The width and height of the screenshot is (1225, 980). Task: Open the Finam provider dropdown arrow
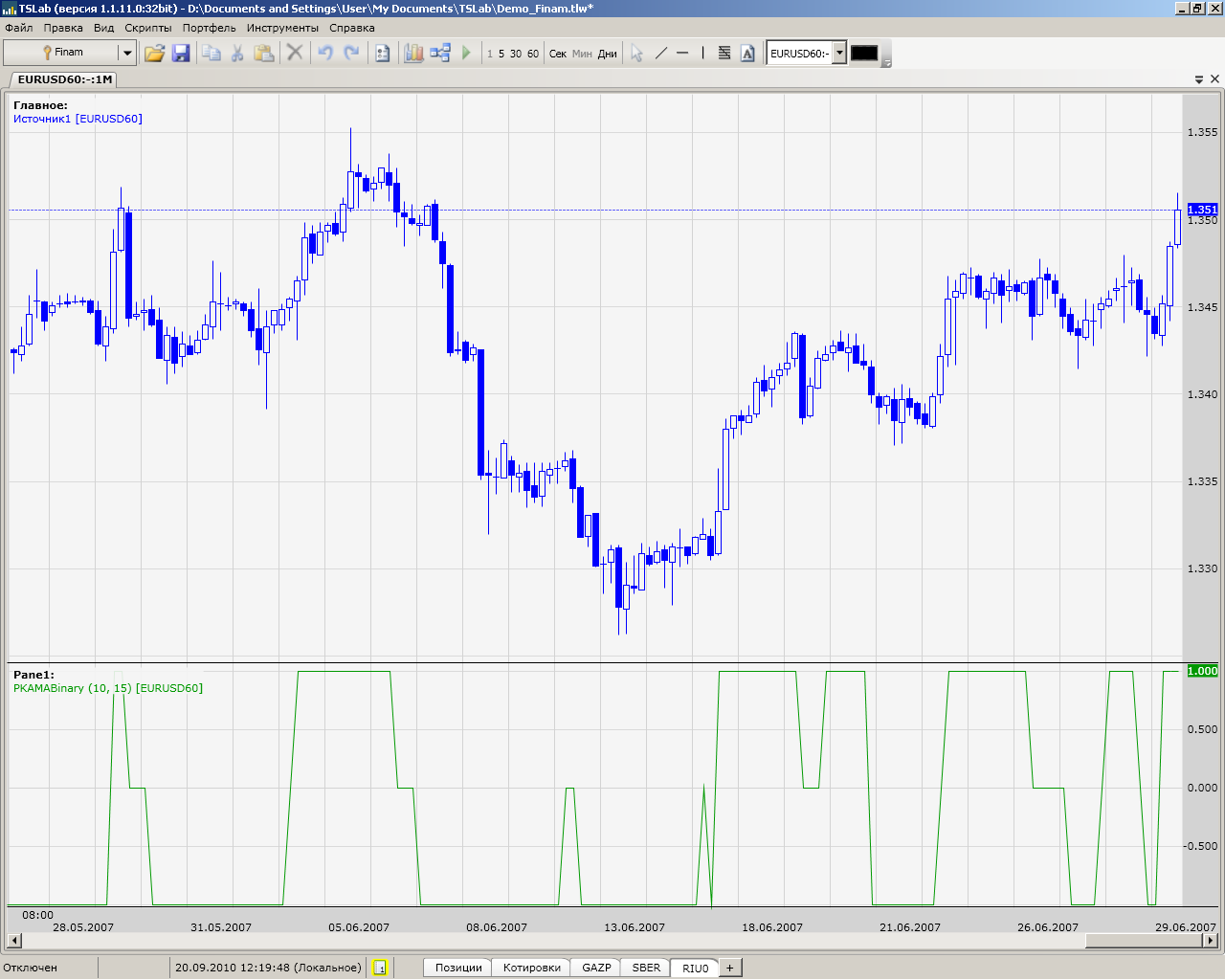(x=126, y=53)
